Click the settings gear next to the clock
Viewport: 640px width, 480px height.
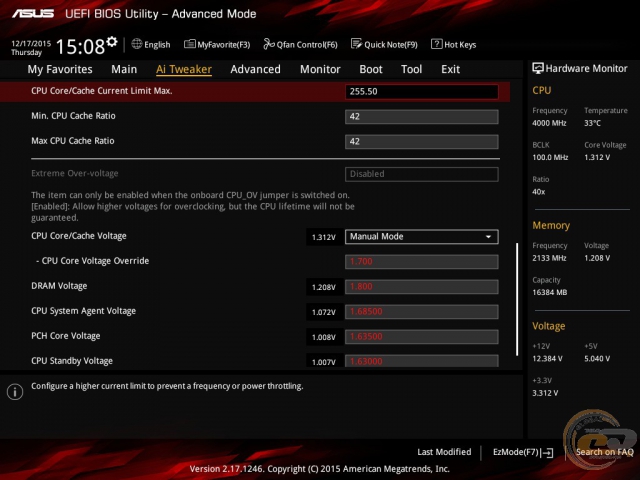coord(112,42)
